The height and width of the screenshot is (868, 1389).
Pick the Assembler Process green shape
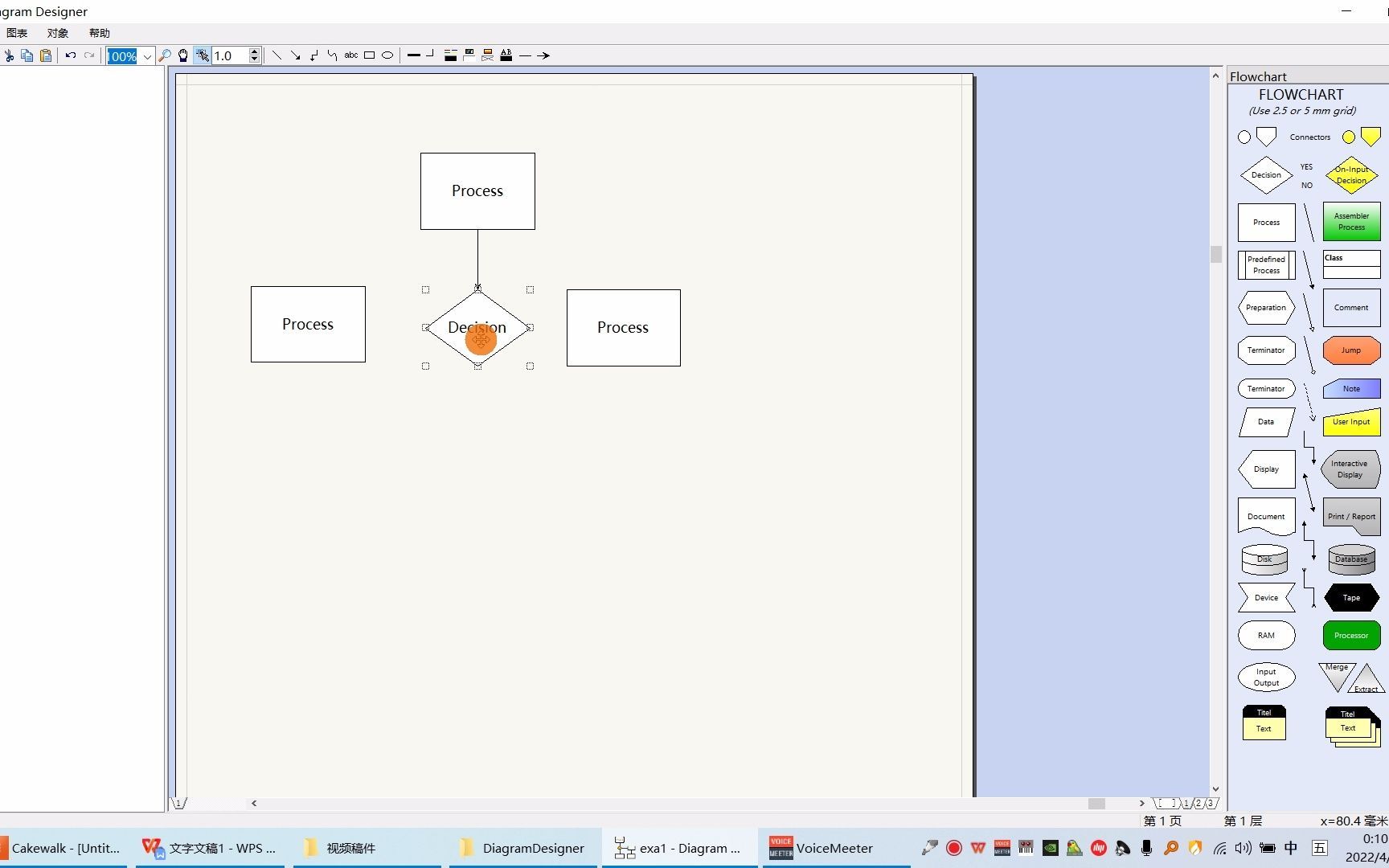coord(1351,222)
